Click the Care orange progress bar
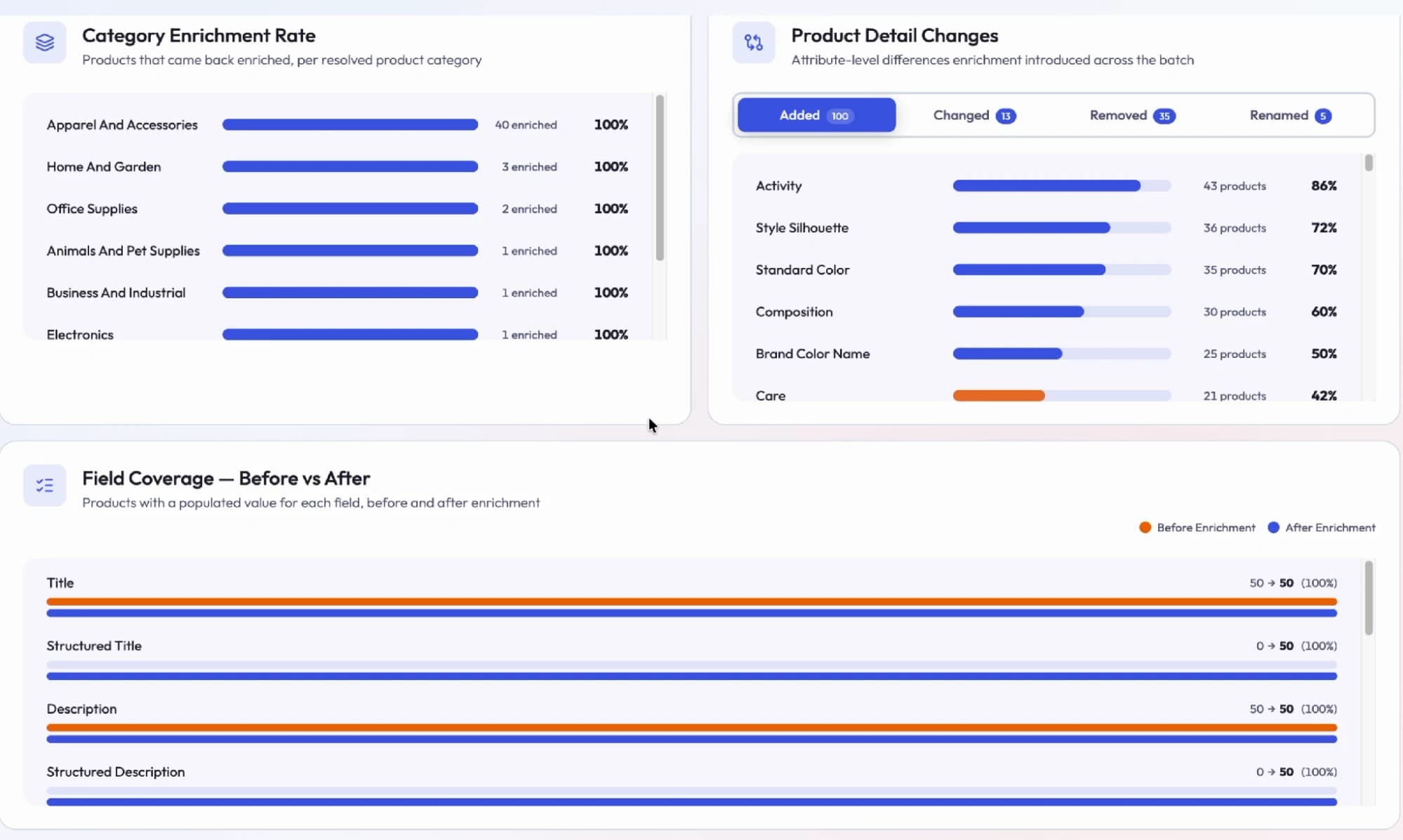The width and height of the screenshot is (1403, 840). (x=999, y=396)
